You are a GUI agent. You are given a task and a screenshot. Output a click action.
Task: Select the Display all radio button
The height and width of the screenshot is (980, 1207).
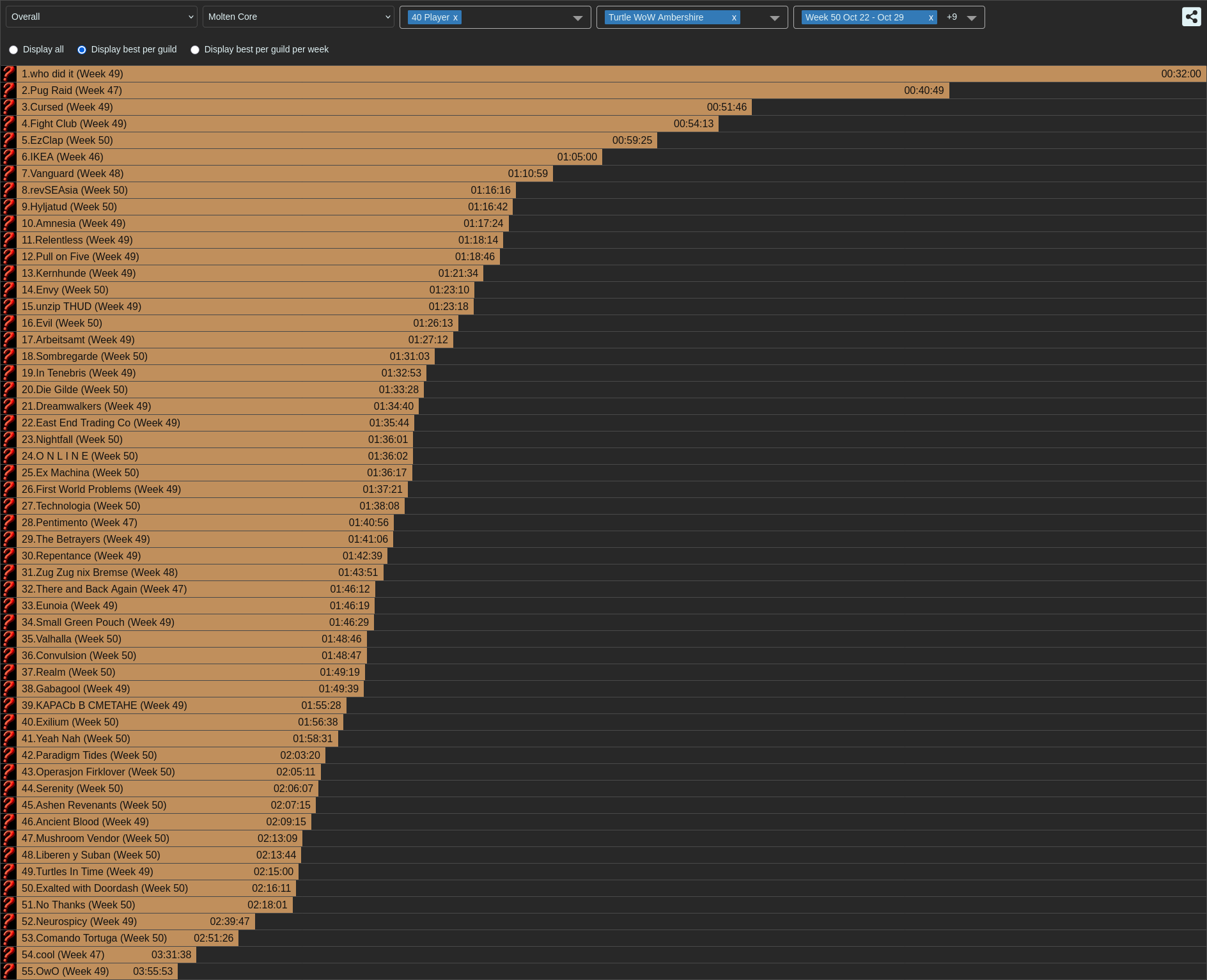(x=13, y=50)
